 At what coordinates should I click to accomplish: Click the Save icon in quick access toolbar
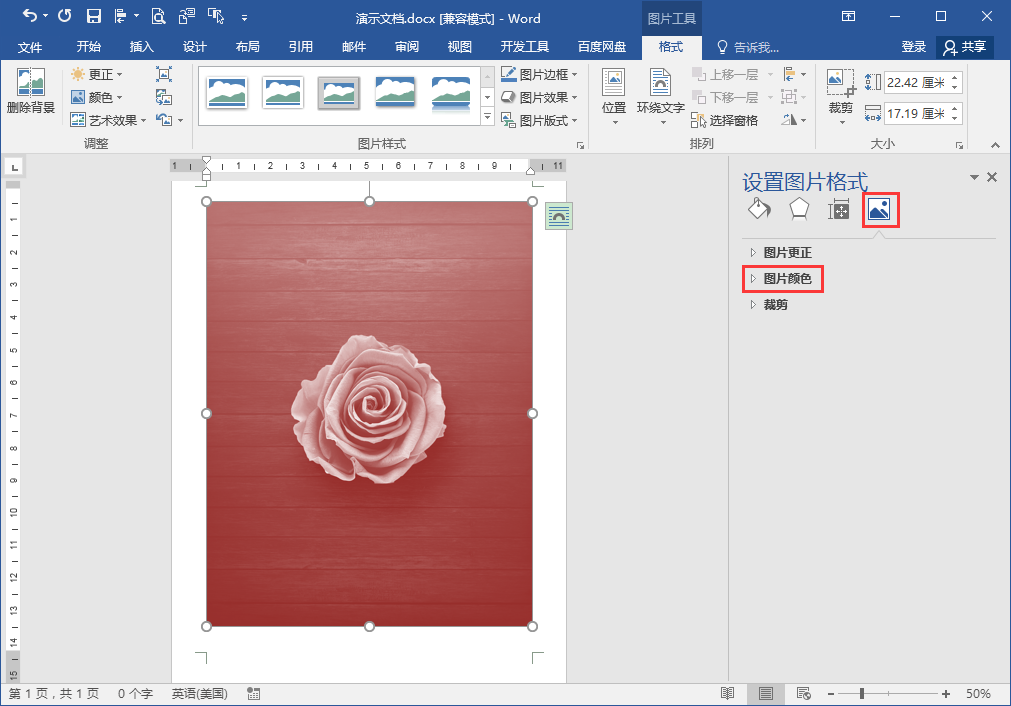click(94, 16)
